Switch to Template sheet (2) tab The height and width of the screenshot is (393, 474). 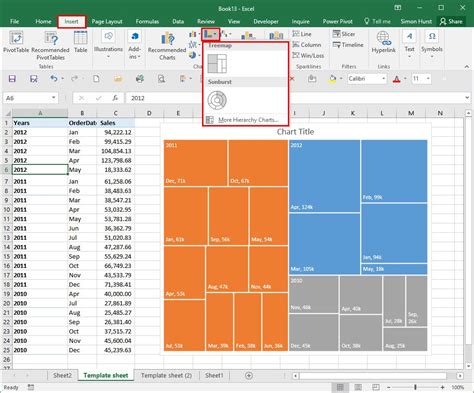(x=166, y=376)
